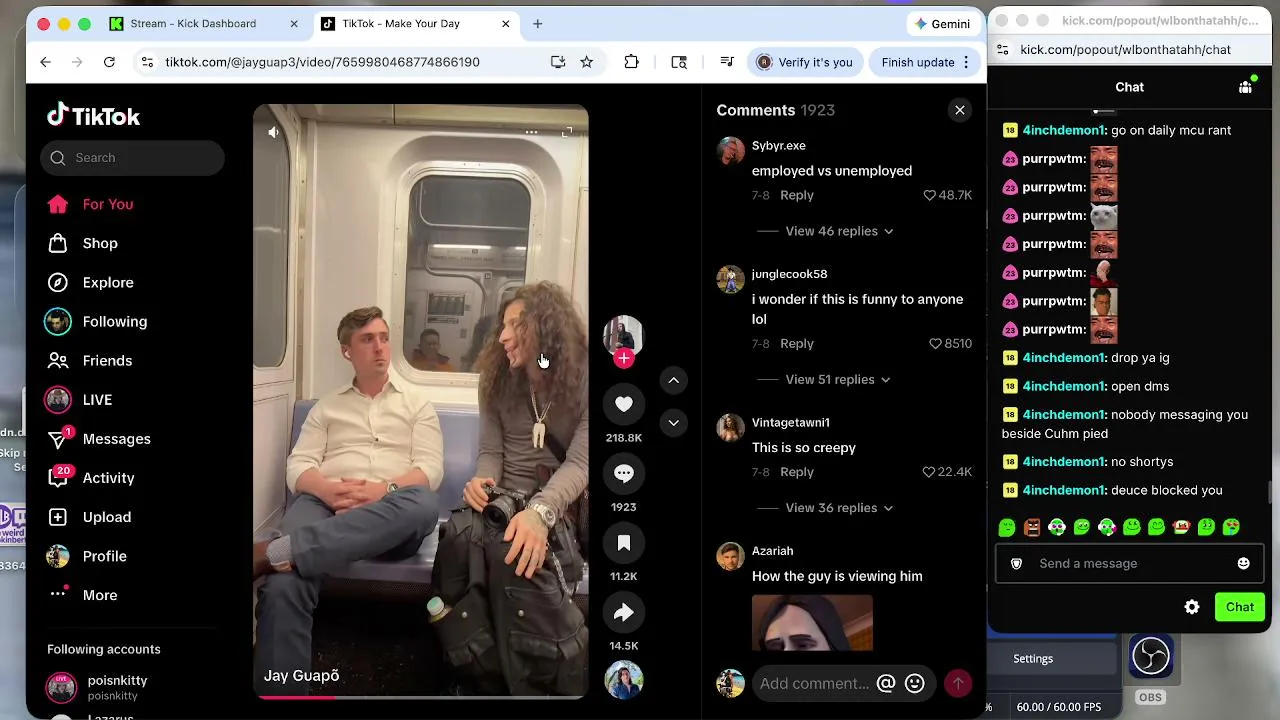
Task: Open Kick chat settings gear
Action: point(1192,607)
